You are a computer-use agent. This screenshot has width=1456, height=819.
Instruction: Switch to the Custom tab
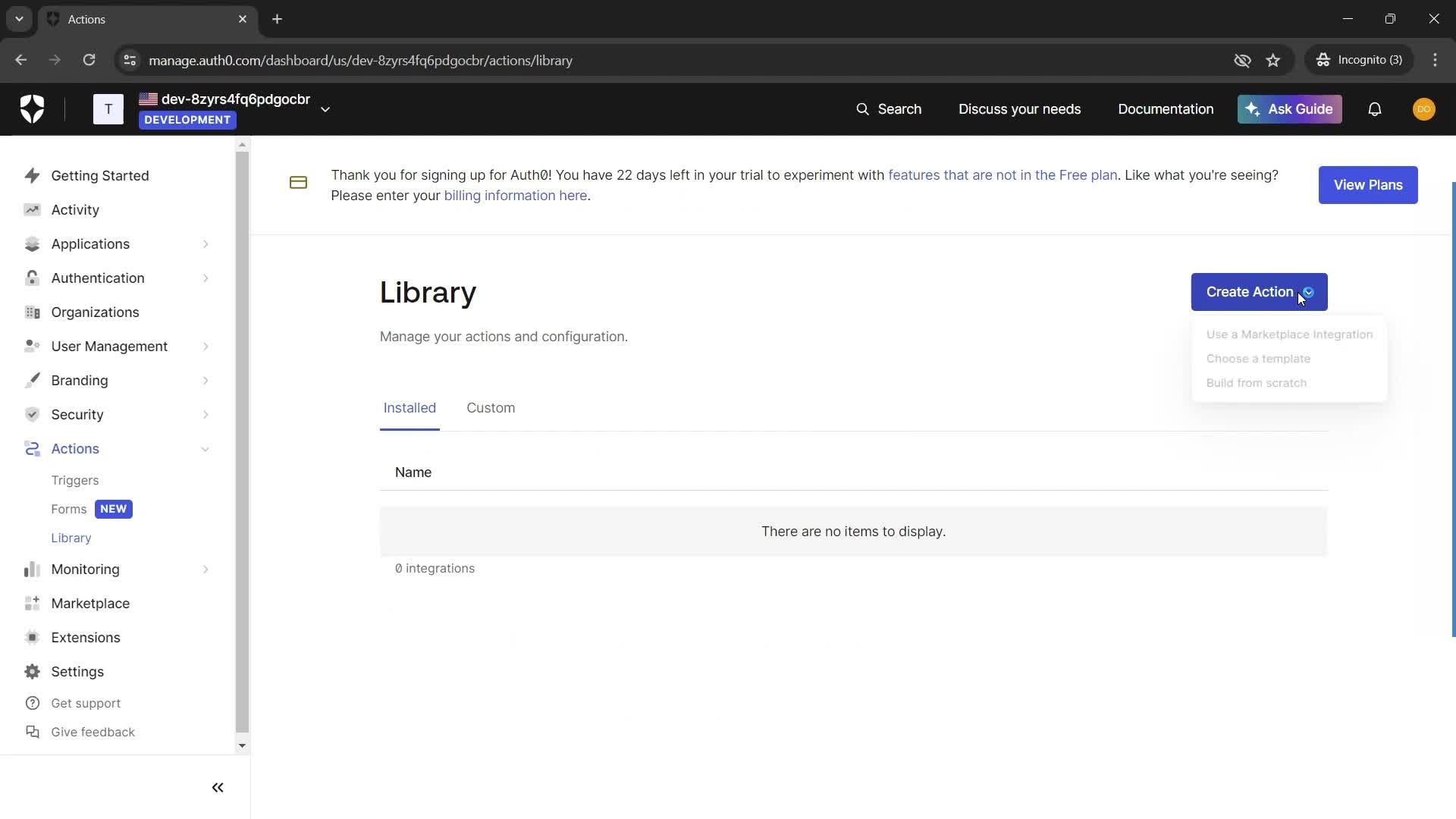491,408
